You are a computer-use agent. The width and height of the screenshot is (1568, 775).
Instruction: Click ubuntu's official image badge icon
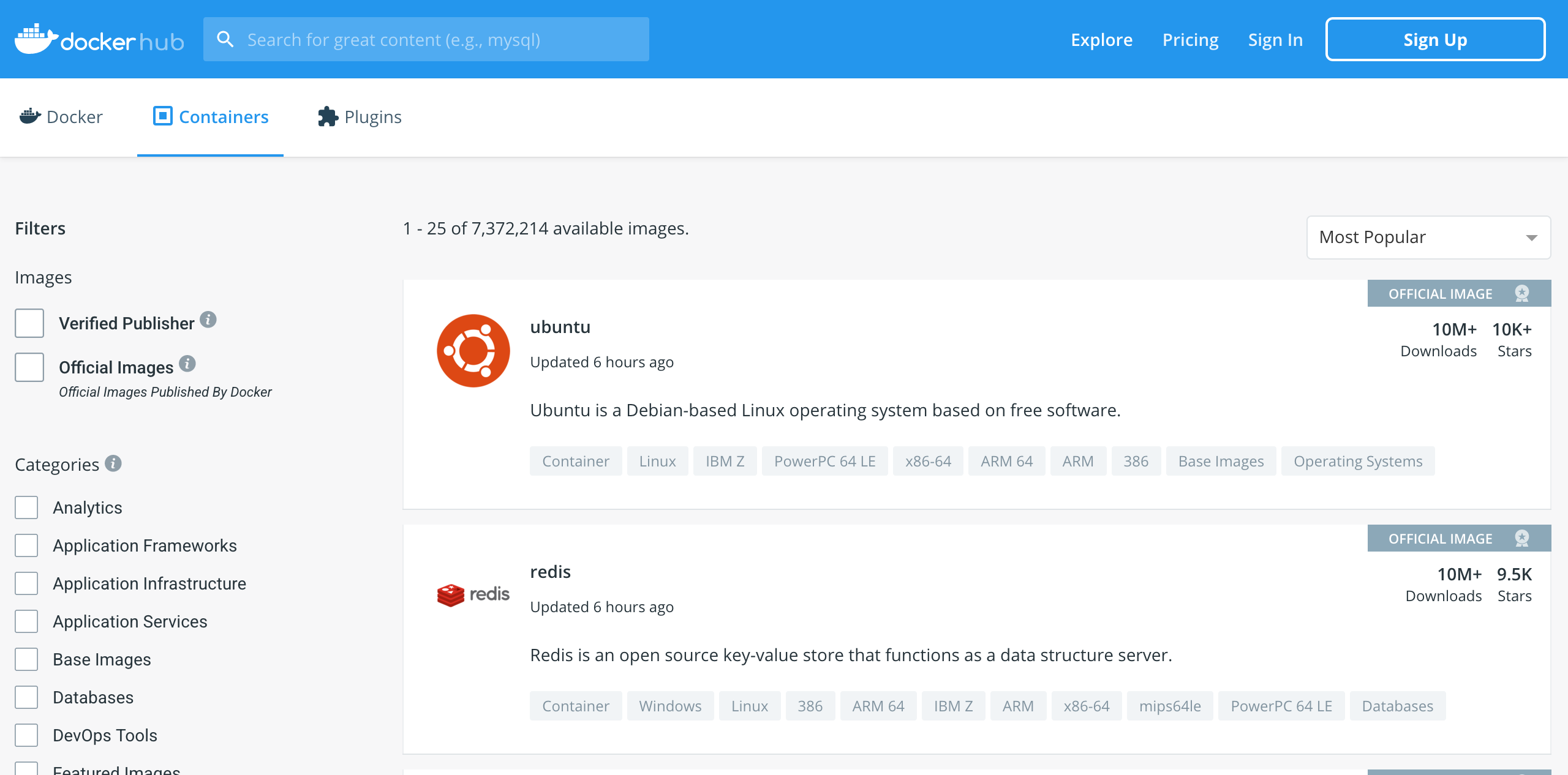(1522, 294)
